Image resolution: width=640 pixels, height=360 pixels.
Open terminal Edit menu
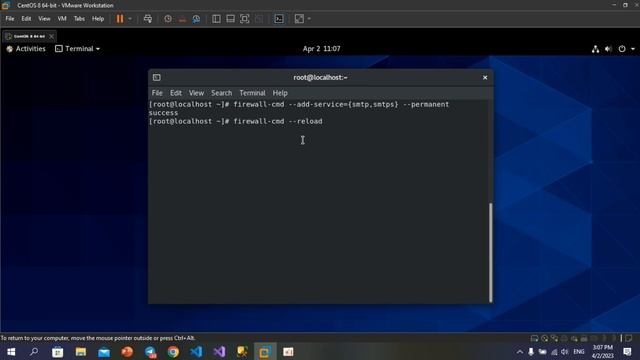pos(176,93)
